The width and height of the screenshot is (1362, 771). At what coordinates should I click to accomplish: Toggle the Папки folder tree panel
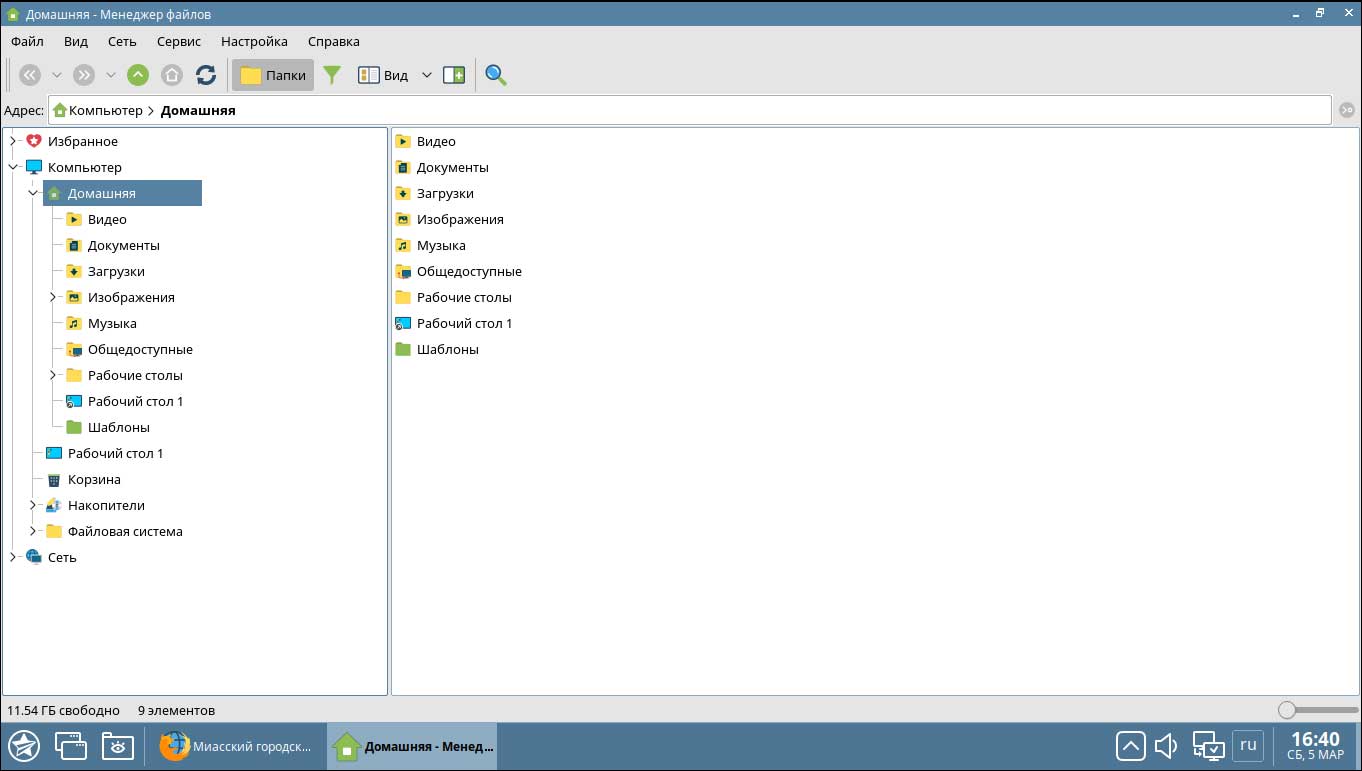coord(273,75)
